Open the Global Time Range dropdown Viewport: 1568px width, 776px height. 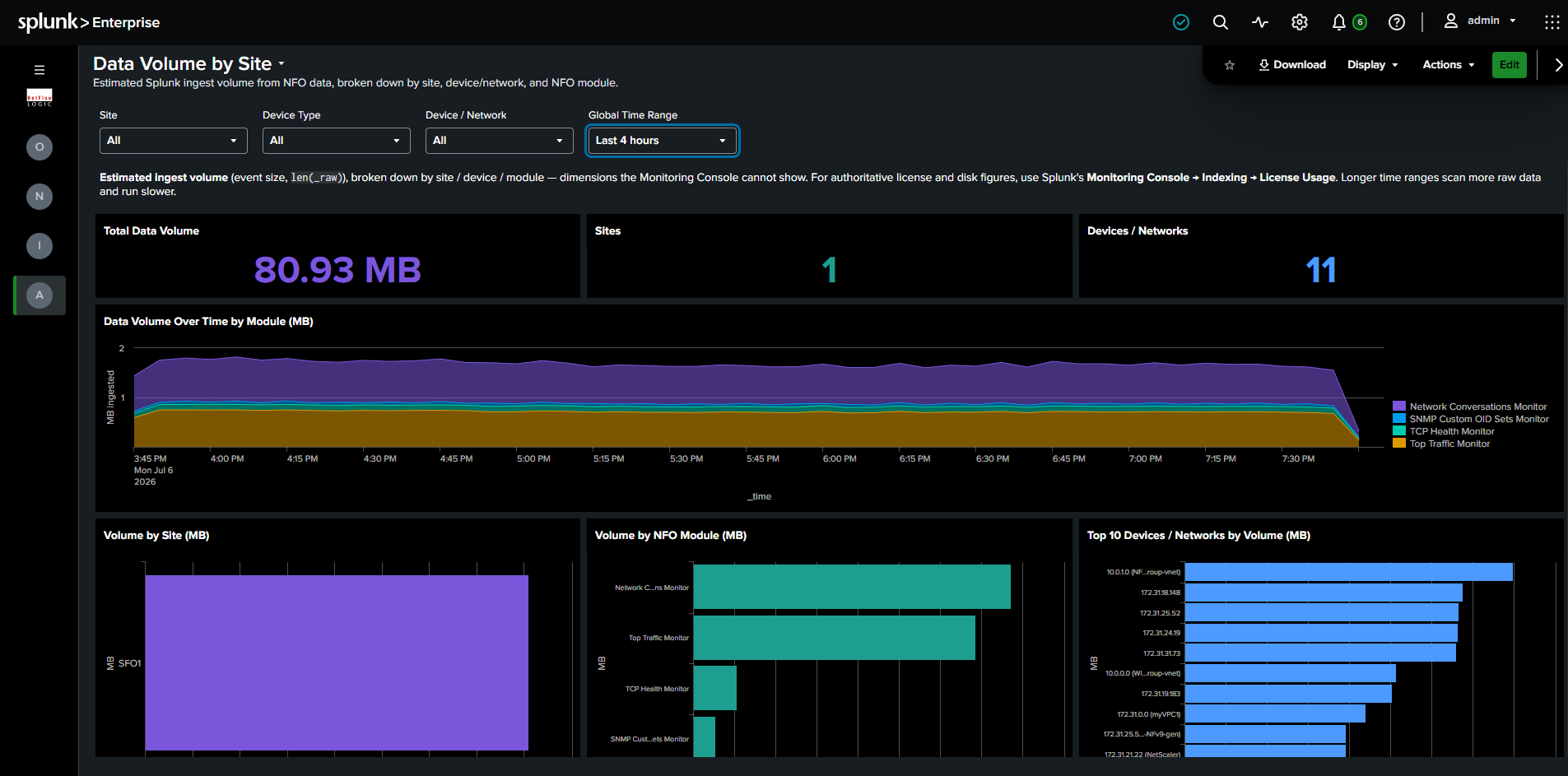pyautogui.click(x=662, y=141)
